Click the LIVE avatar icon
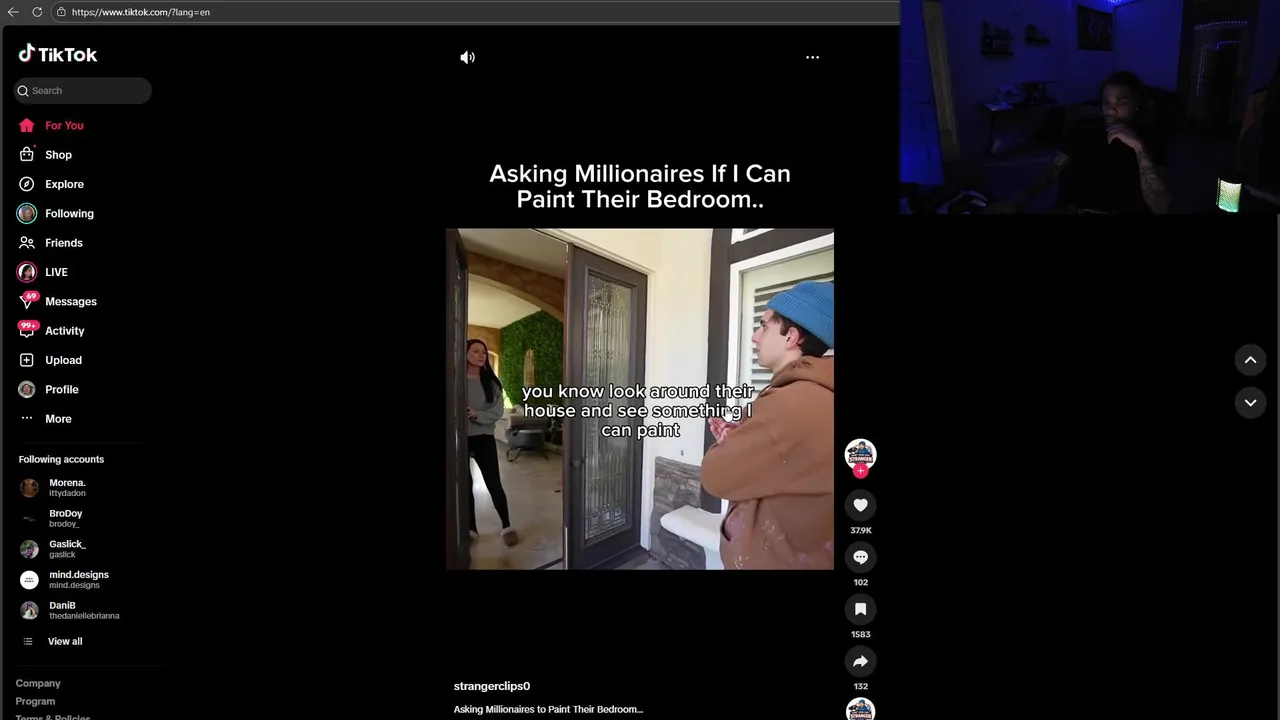 point(27,272)
